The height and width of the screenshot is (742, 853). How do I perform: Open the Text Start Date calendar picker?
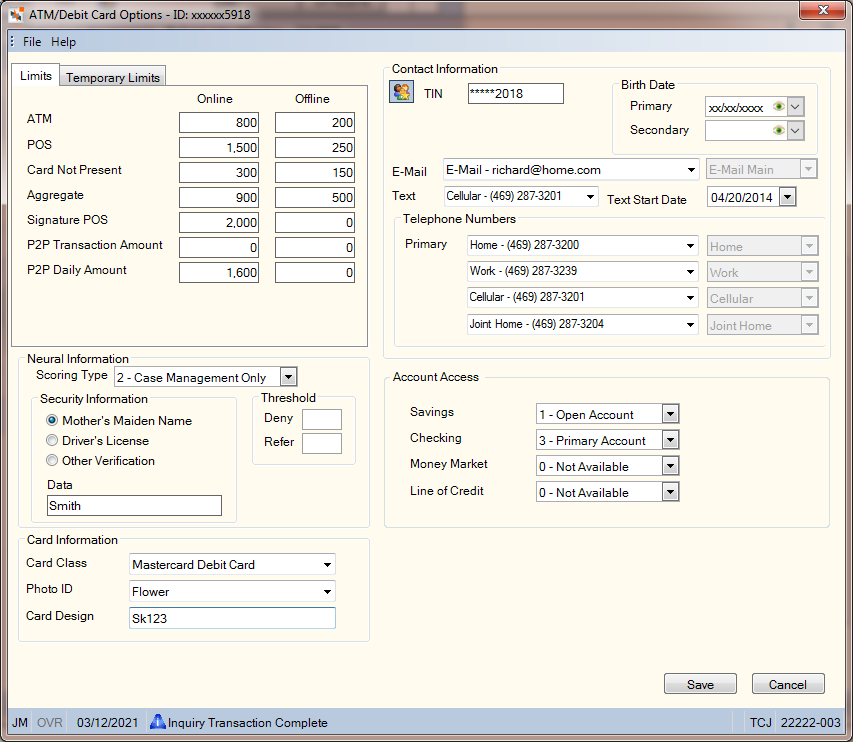click(787, 197)
